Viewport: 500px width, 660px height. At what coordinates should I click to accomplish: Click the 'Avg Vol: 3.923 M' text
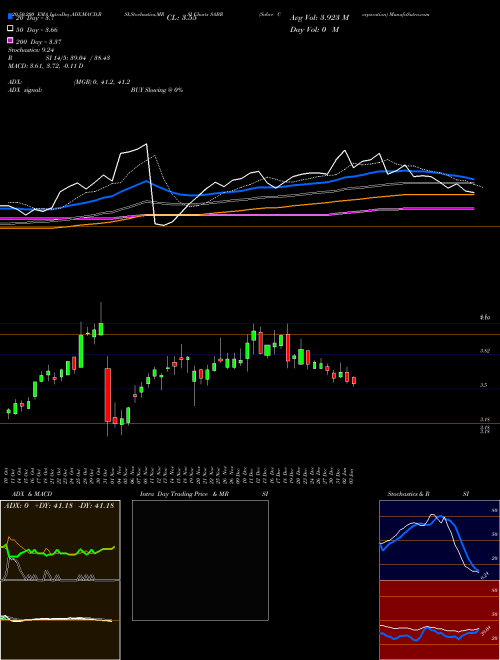[x=319, y=18]
